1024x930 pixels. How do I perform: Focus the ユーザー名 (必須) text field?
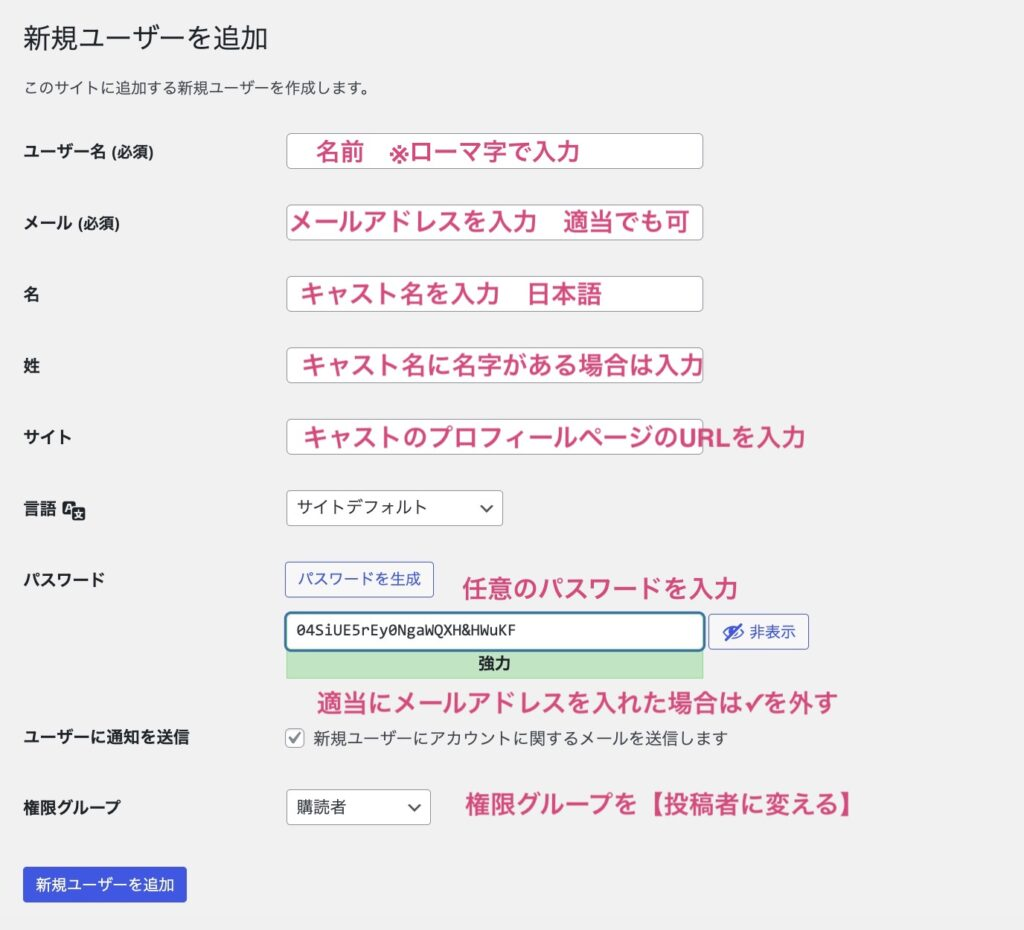pyautogui.click(x=494, y=151)
